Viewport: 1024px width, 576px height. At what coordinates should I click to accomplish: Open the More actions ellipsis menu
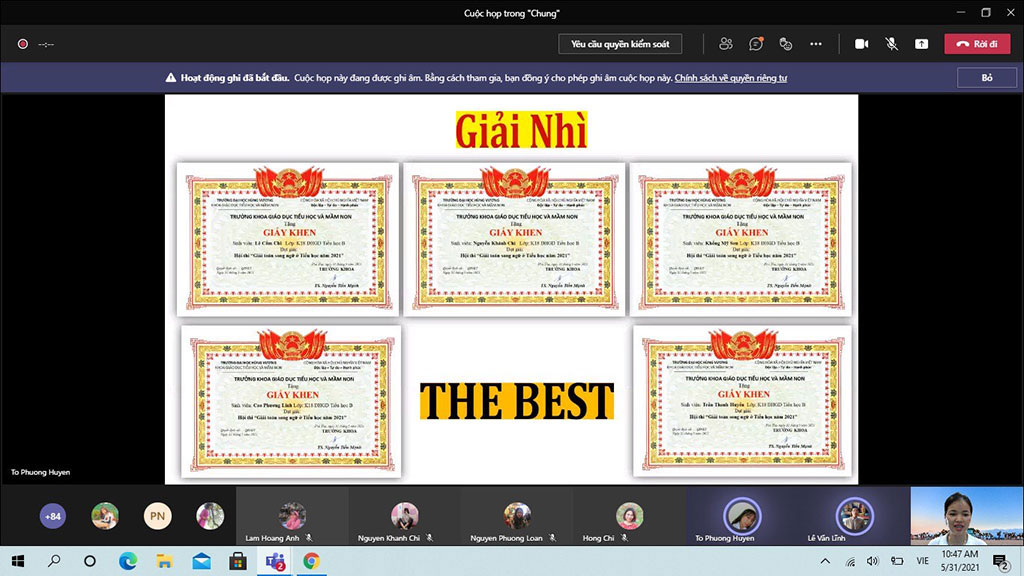(x=816, y=44)
